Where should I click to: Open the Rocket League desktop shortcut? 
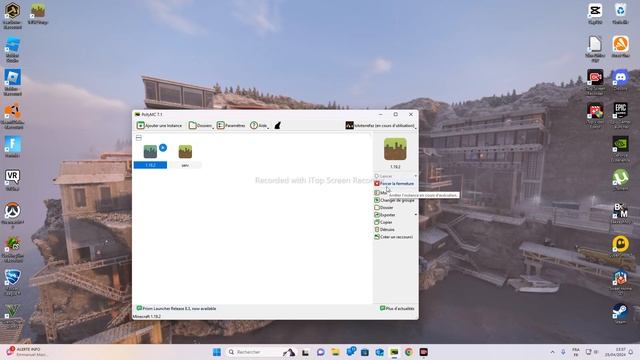click(x=13, y=282)
